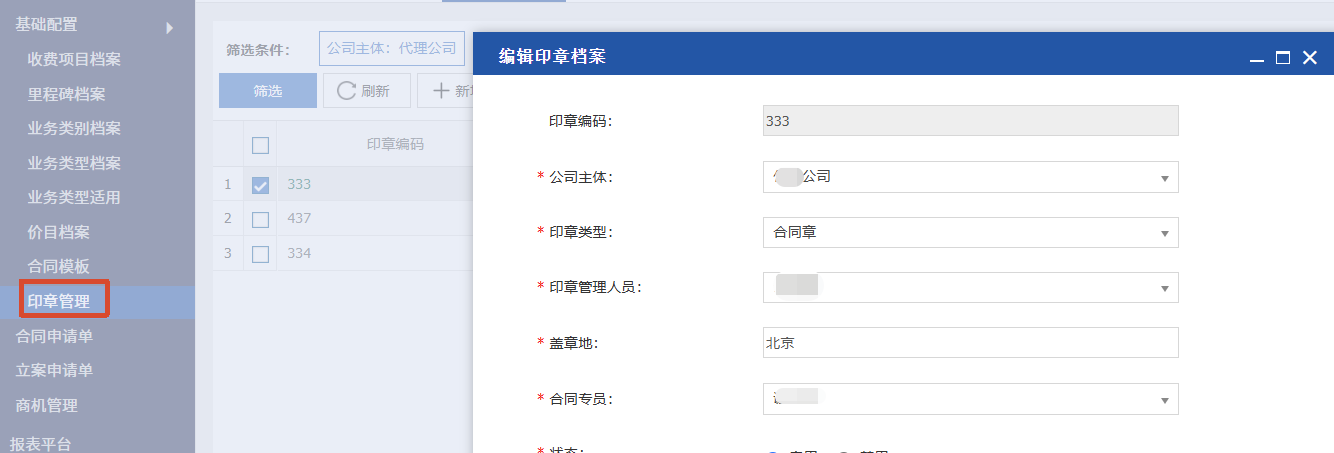Click the refresh circular arrow icon

tap(346, 90)
